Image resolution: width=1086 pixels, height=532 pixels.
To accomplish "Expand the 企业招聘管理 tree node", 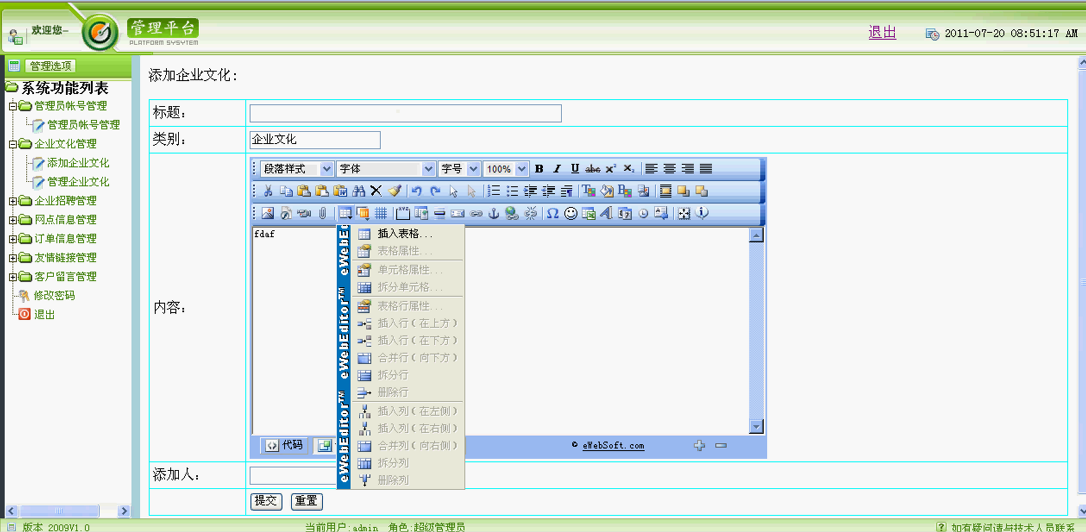I will [x=12, y=201].
